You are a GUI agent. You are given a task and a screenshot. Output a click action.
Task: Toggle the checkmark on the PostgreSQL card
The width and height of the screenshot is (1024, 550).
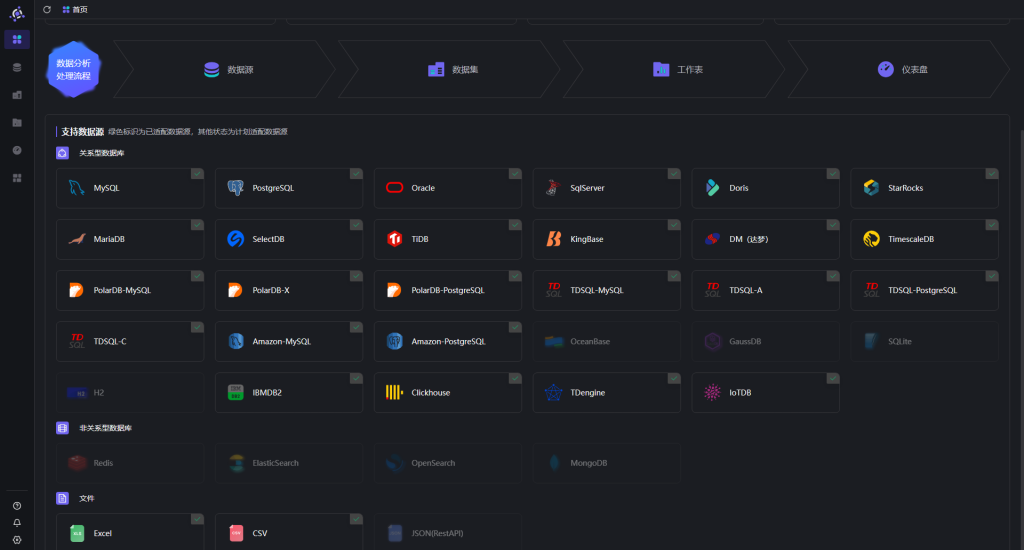(x=356, y=174)
